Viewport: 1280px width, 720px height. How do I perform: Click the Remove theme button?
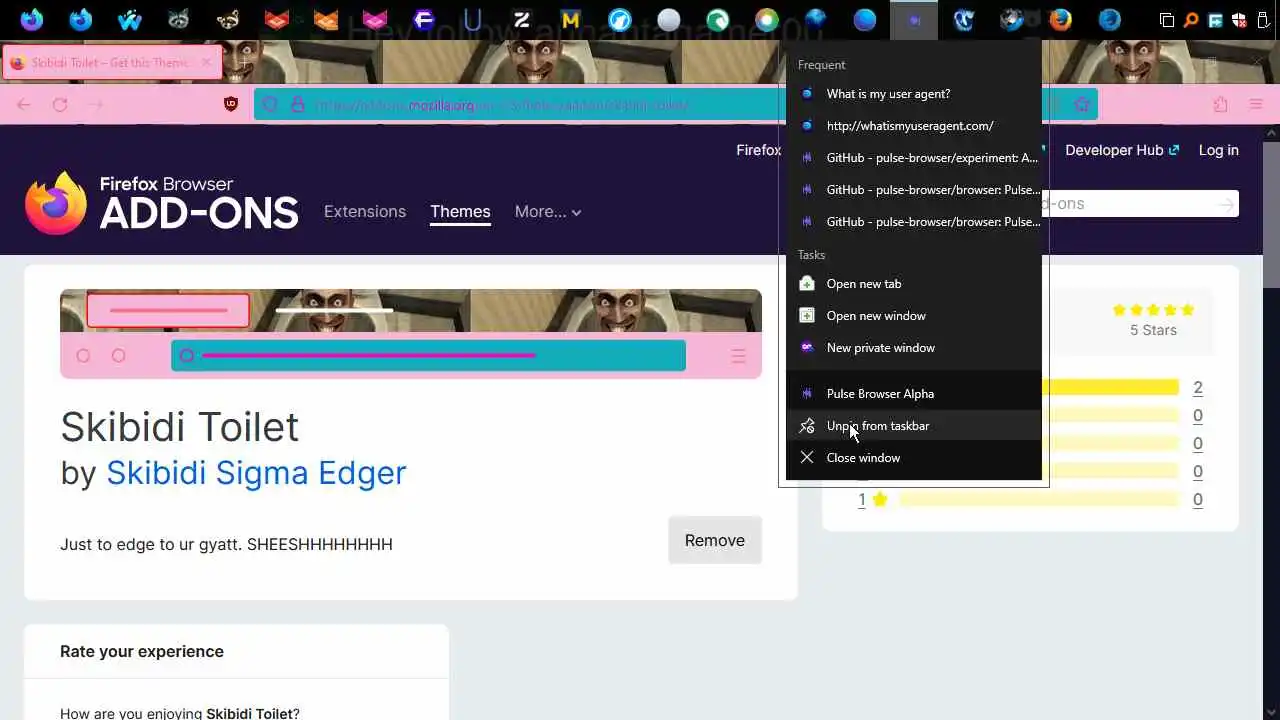click(715, 540)
